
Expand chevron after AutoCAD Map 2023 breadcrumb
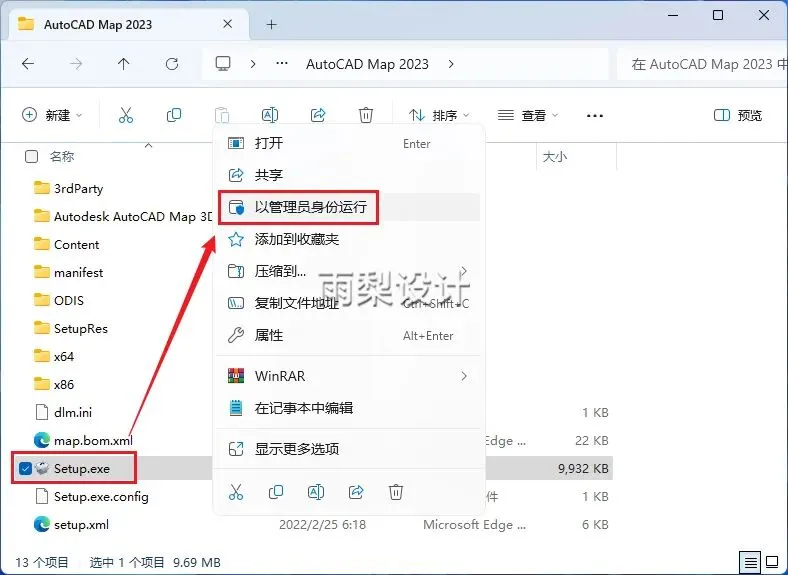[451, 64]
